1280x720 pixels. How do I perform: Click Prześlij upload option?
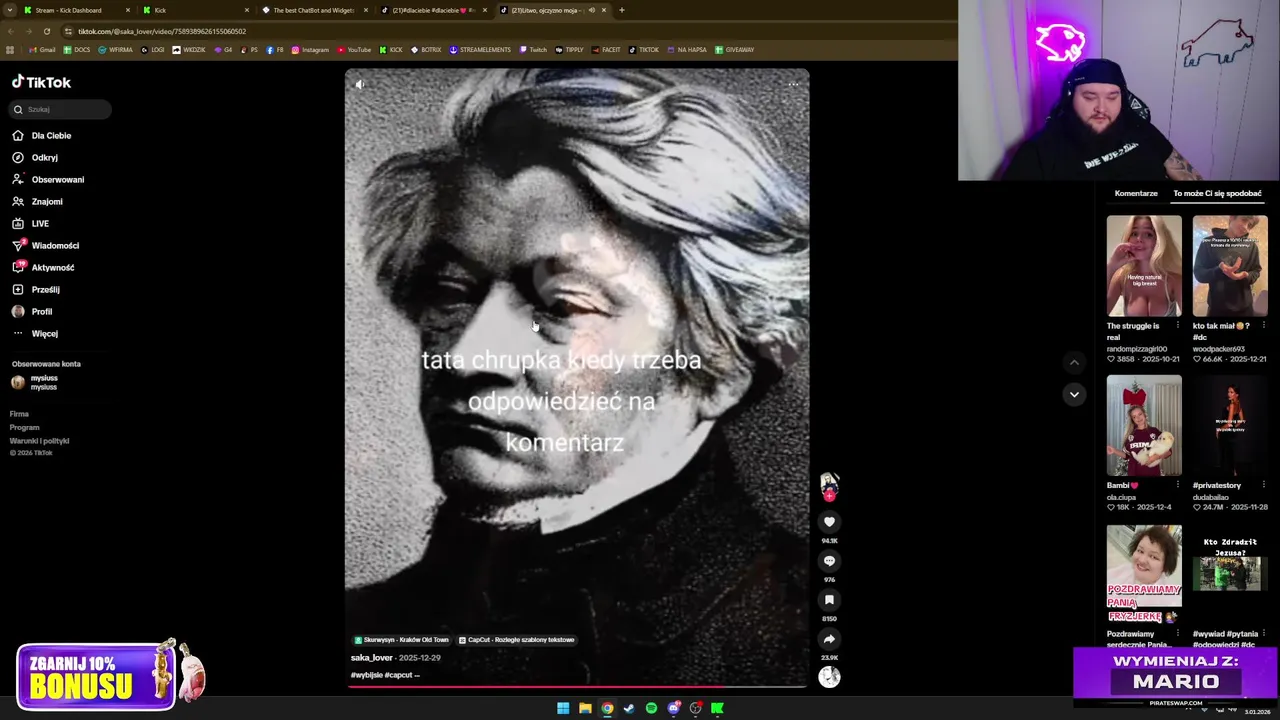point(45,289)
